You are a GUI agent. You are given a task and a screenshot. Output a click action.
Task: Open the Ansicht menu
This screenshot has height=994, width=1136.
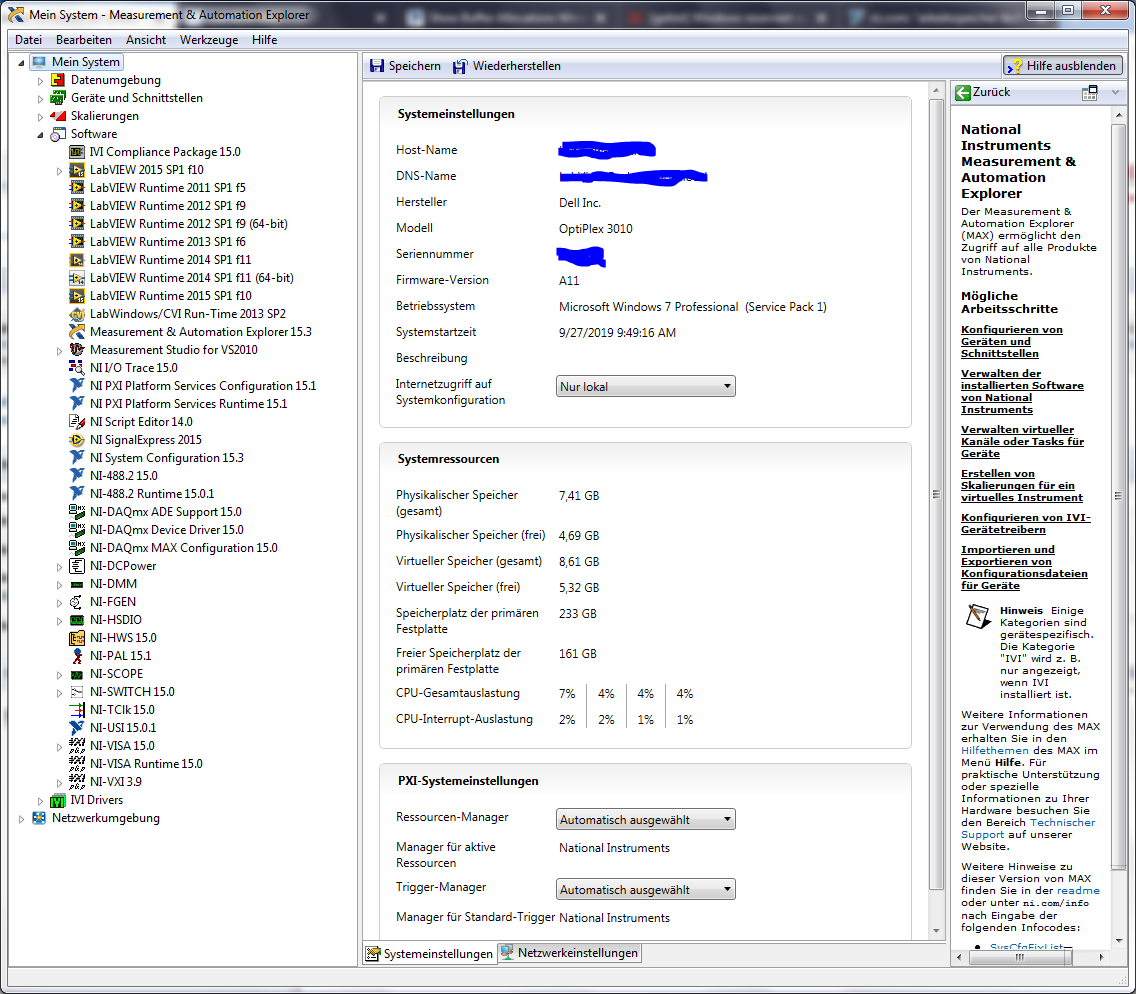(146, 40)
